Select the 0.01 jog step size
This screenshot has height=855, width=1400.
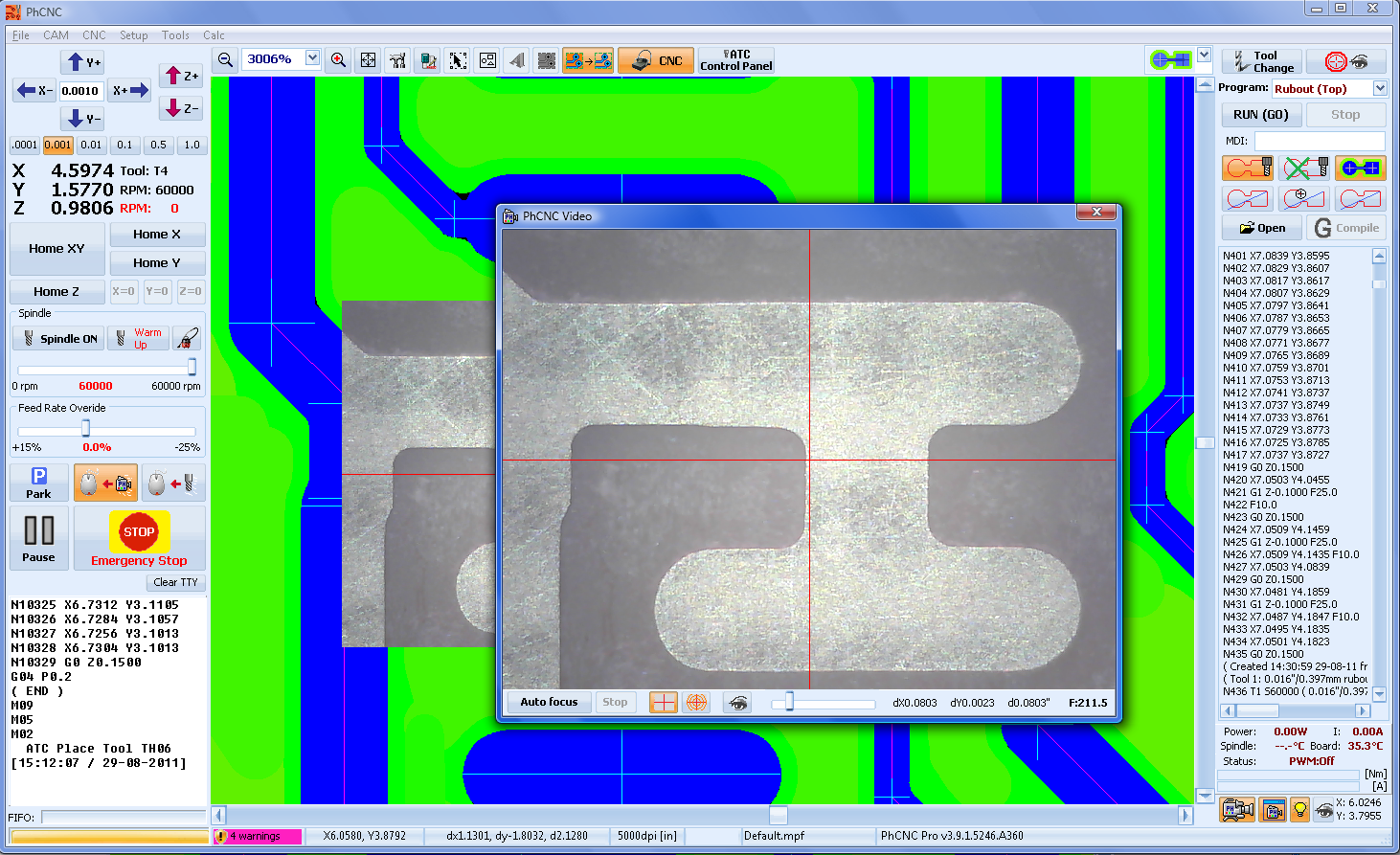[91, 146]
